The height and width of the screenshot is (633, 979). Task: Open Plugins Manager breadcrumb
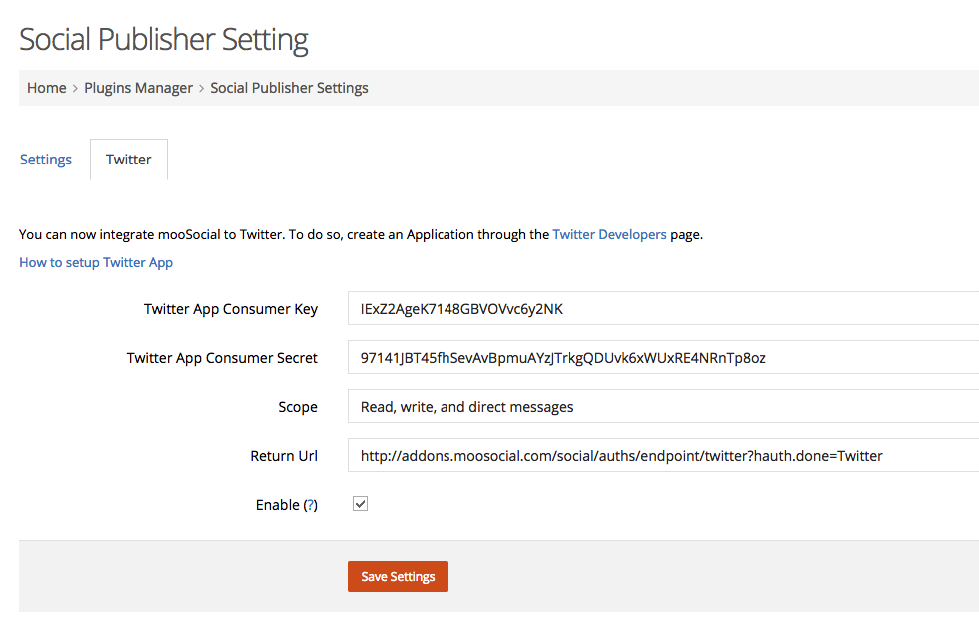click(x=138, y=88)
